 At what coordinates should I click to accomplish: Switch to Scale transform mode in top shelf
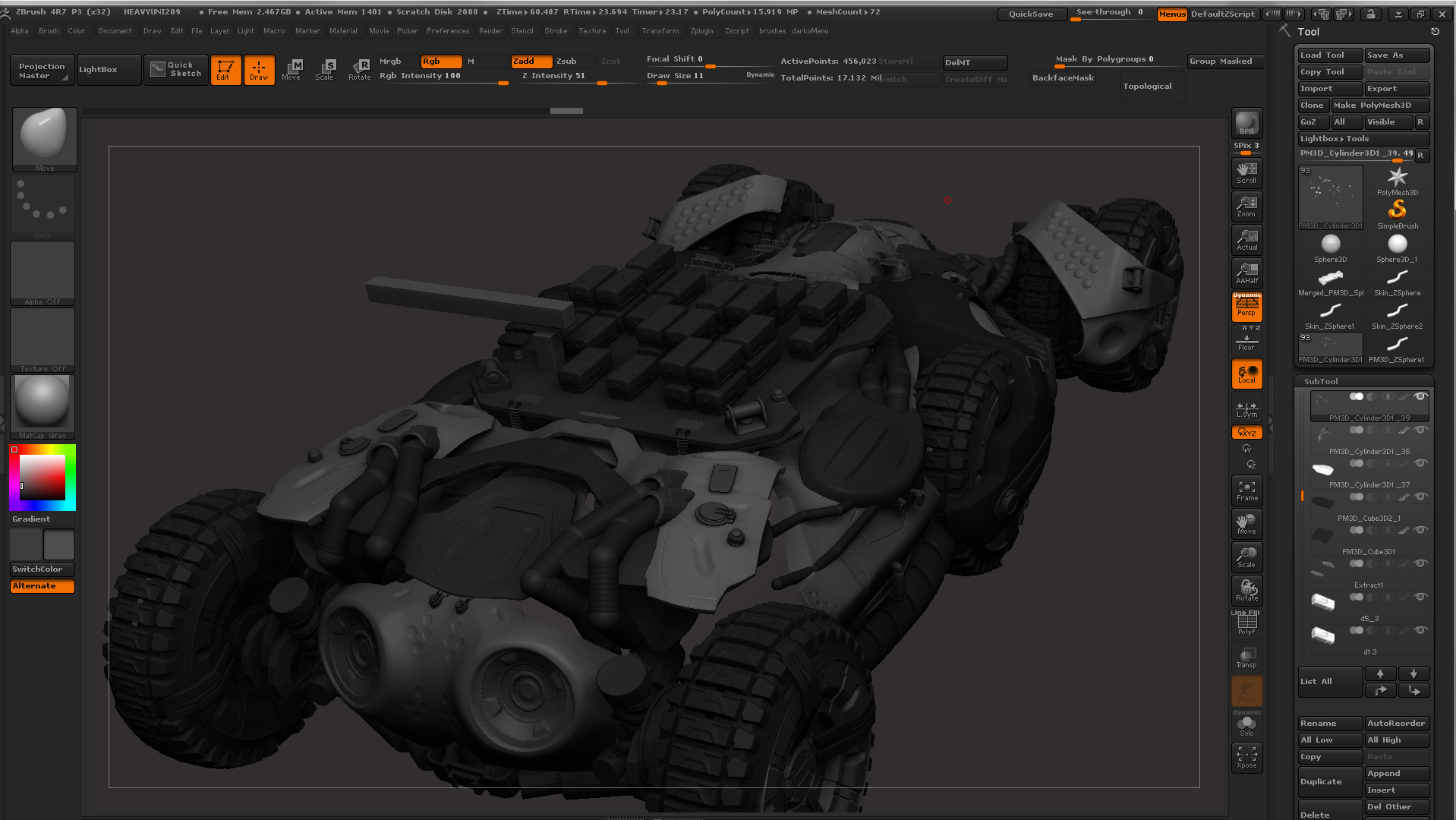coord(325,69)
